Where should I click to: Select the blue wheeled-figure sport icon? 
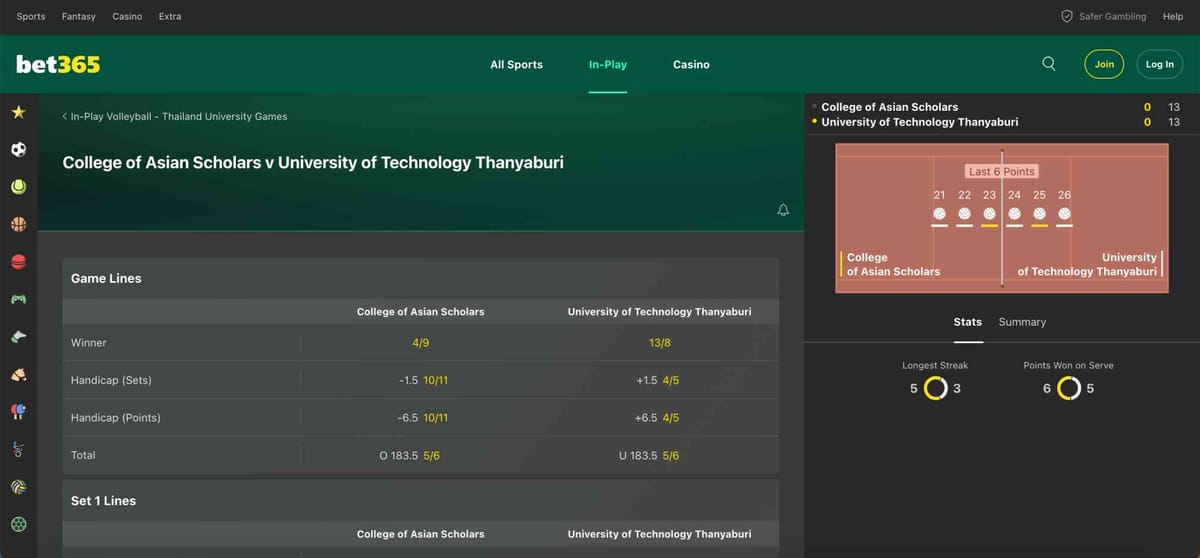(x=18, y=449)
